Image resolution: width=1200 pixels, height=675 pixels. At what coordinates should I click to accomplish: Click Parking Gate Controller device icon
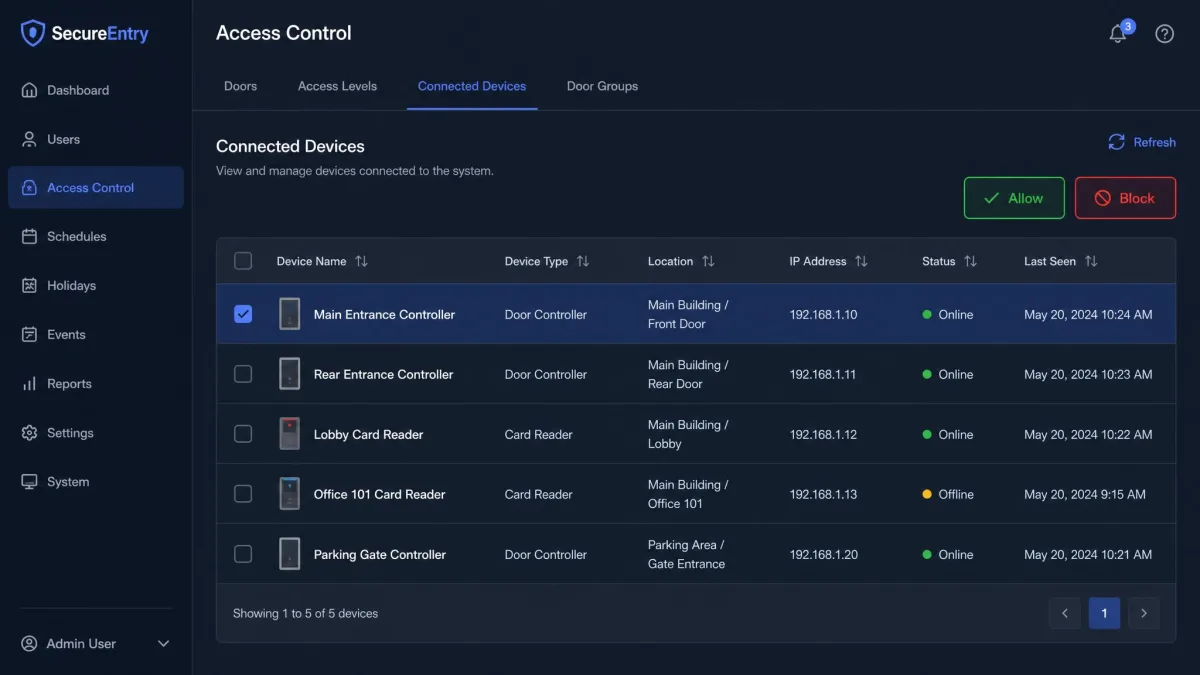(289, 554)
